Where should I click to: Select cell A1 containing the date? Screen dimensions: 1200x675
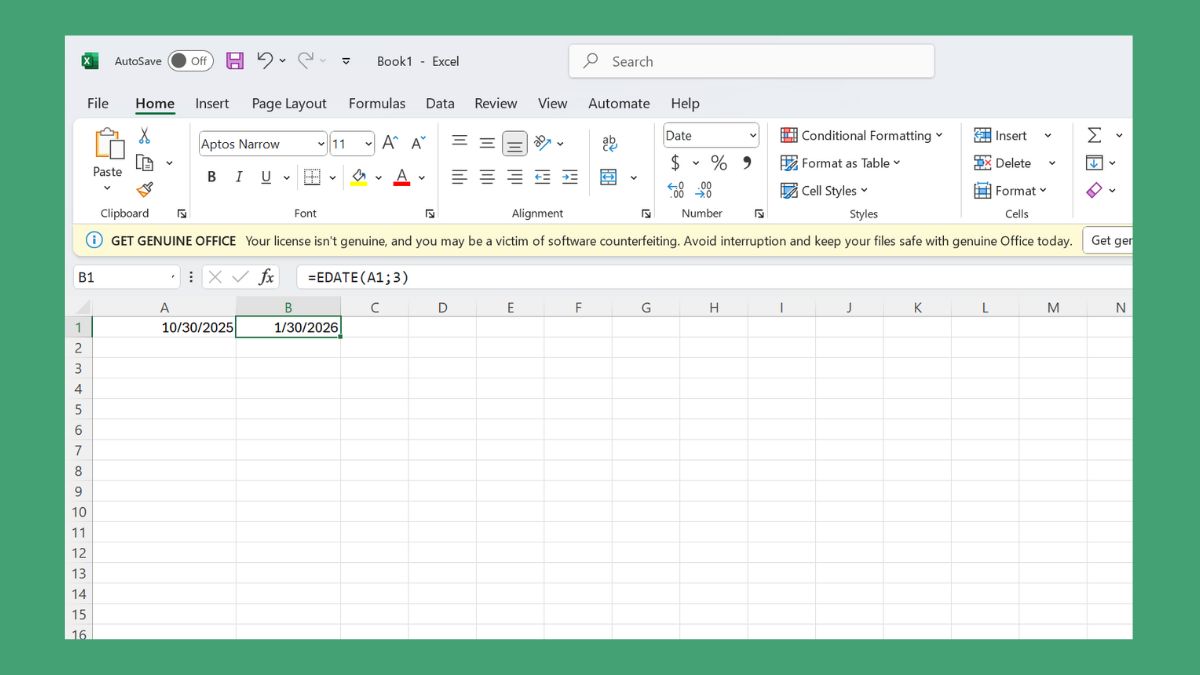point(164,327)
